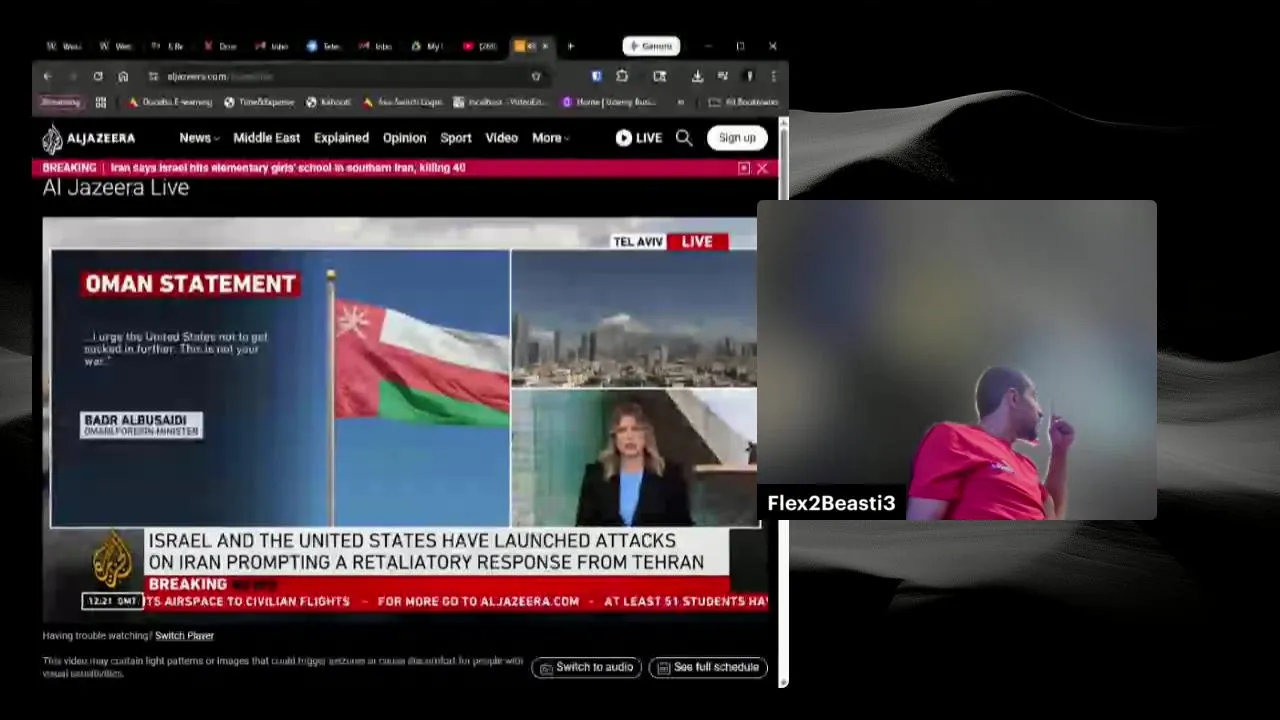
Task: Open the browser profile avatar
Action: click(749, 76)
